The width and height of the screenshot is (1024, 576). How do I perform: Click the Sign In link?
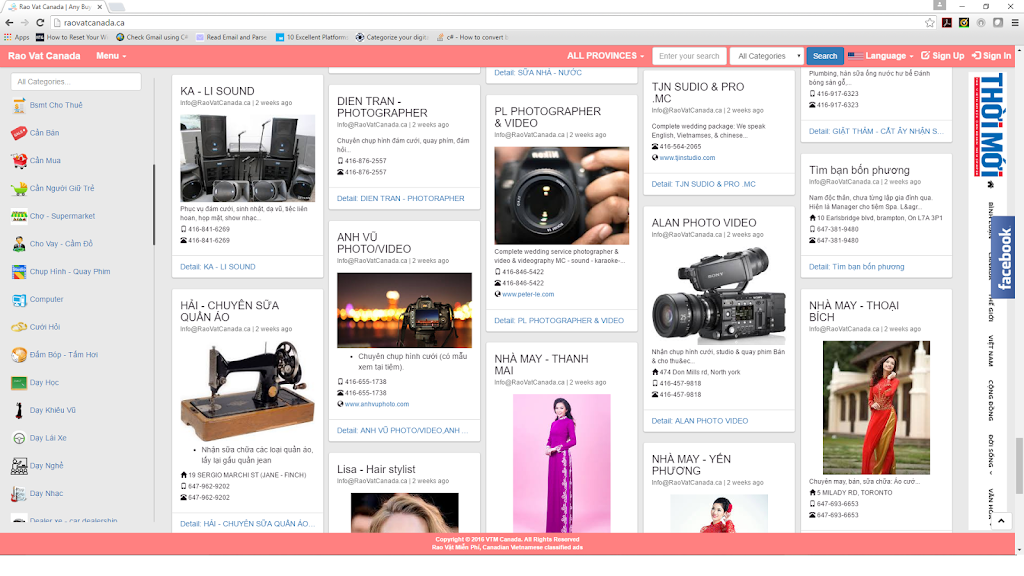click(991, 56)
